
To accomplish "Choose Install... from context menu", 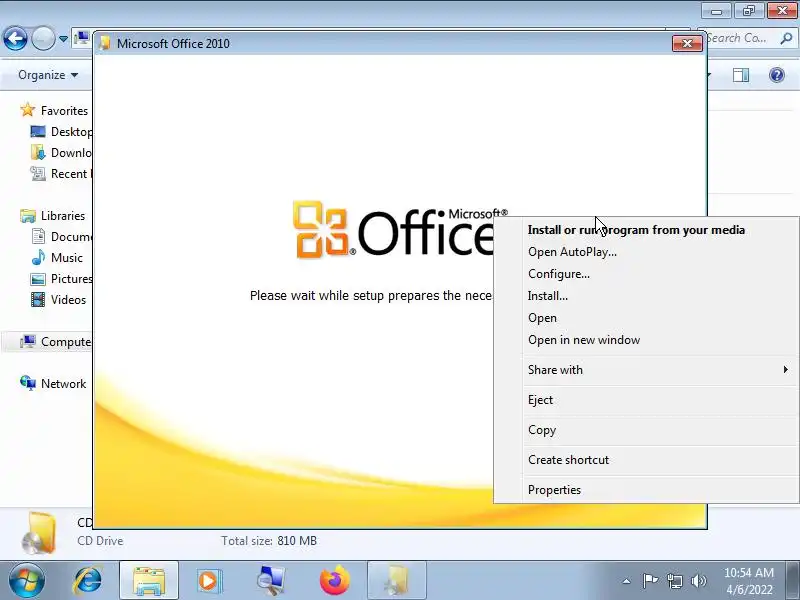I will pyautogui.click(x=547, y=296).
